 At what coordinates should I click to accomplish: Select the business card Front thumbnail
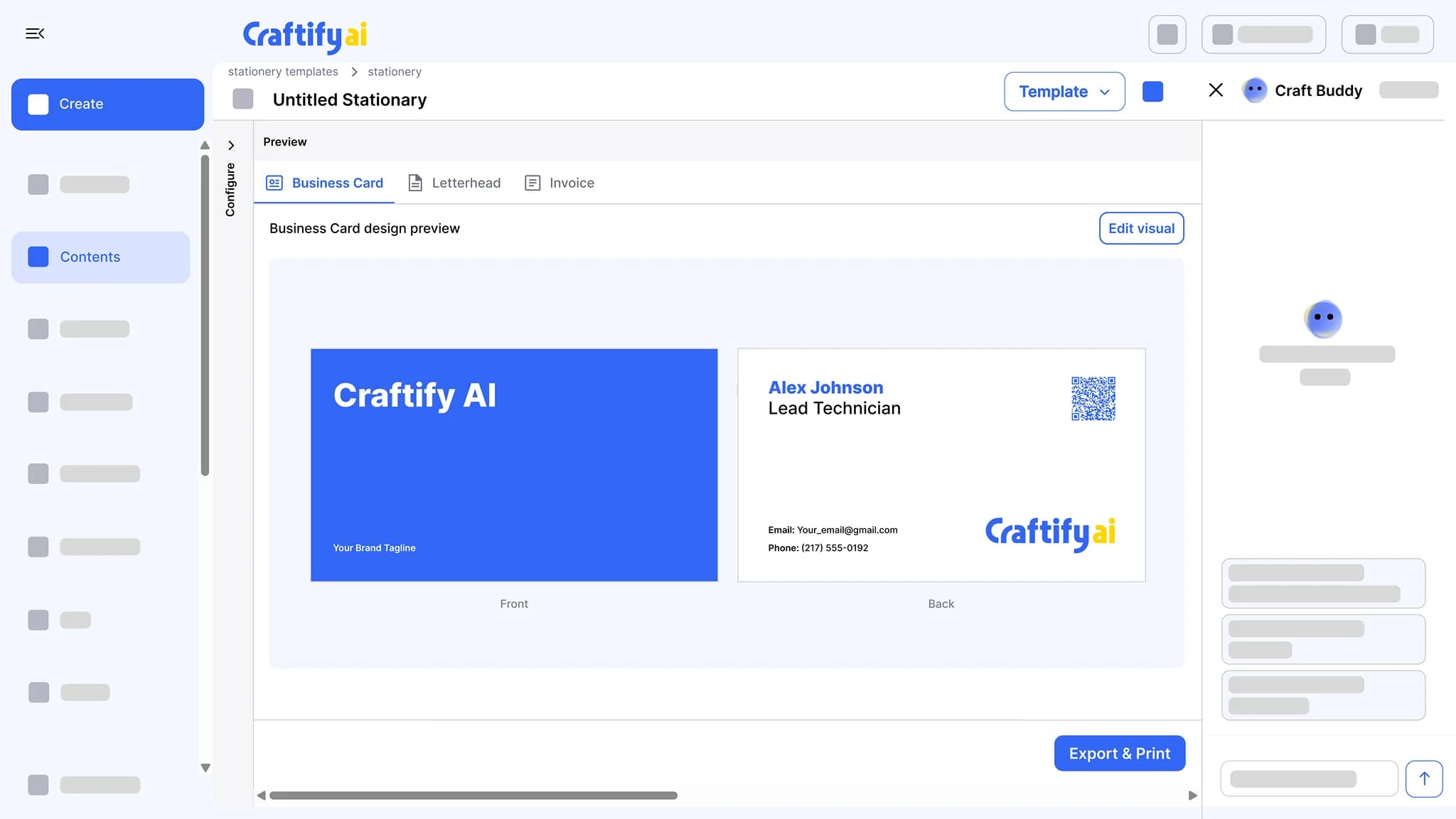[514, 465]
